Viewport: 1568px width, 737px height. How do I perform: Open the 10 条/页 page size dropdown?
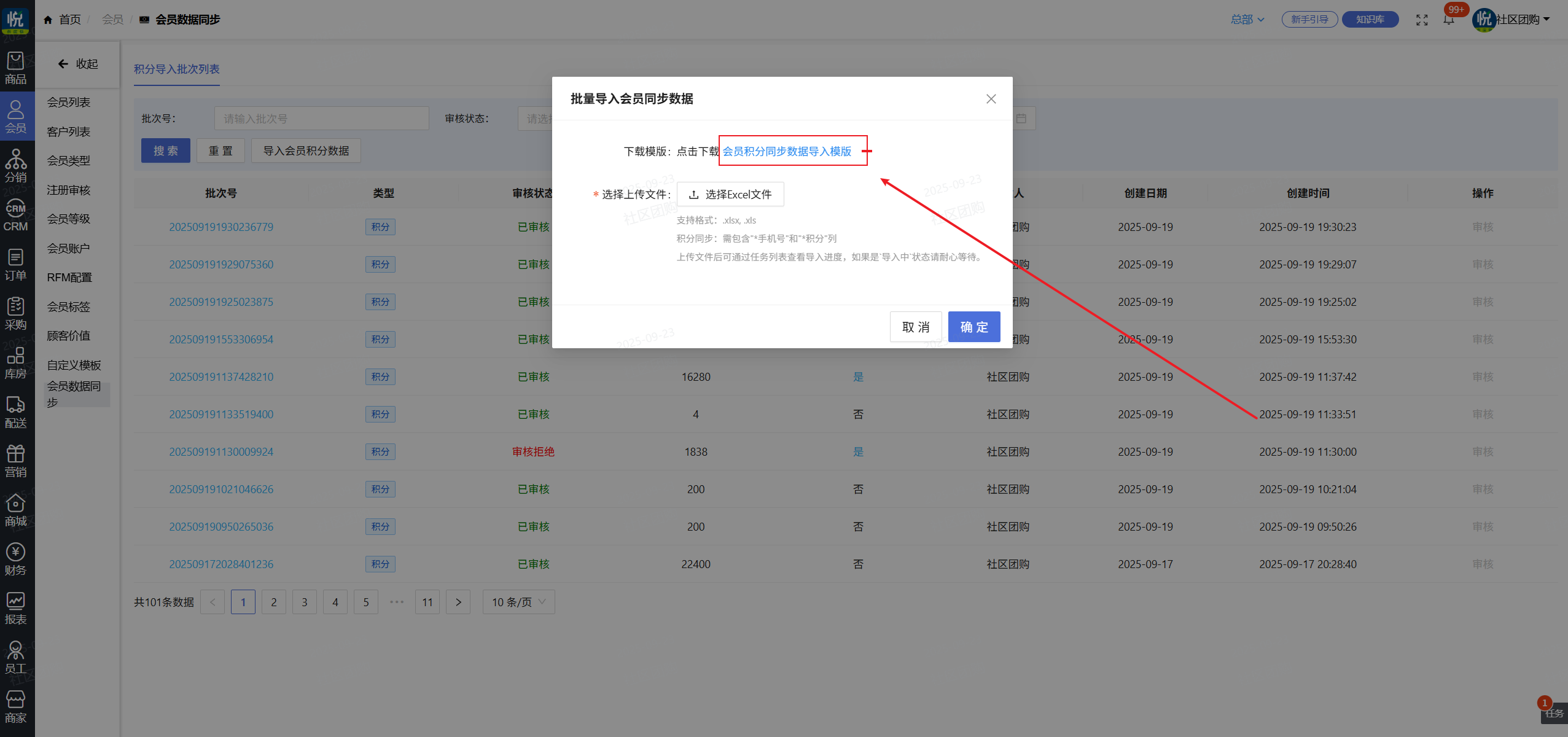[x=518, y=602]
